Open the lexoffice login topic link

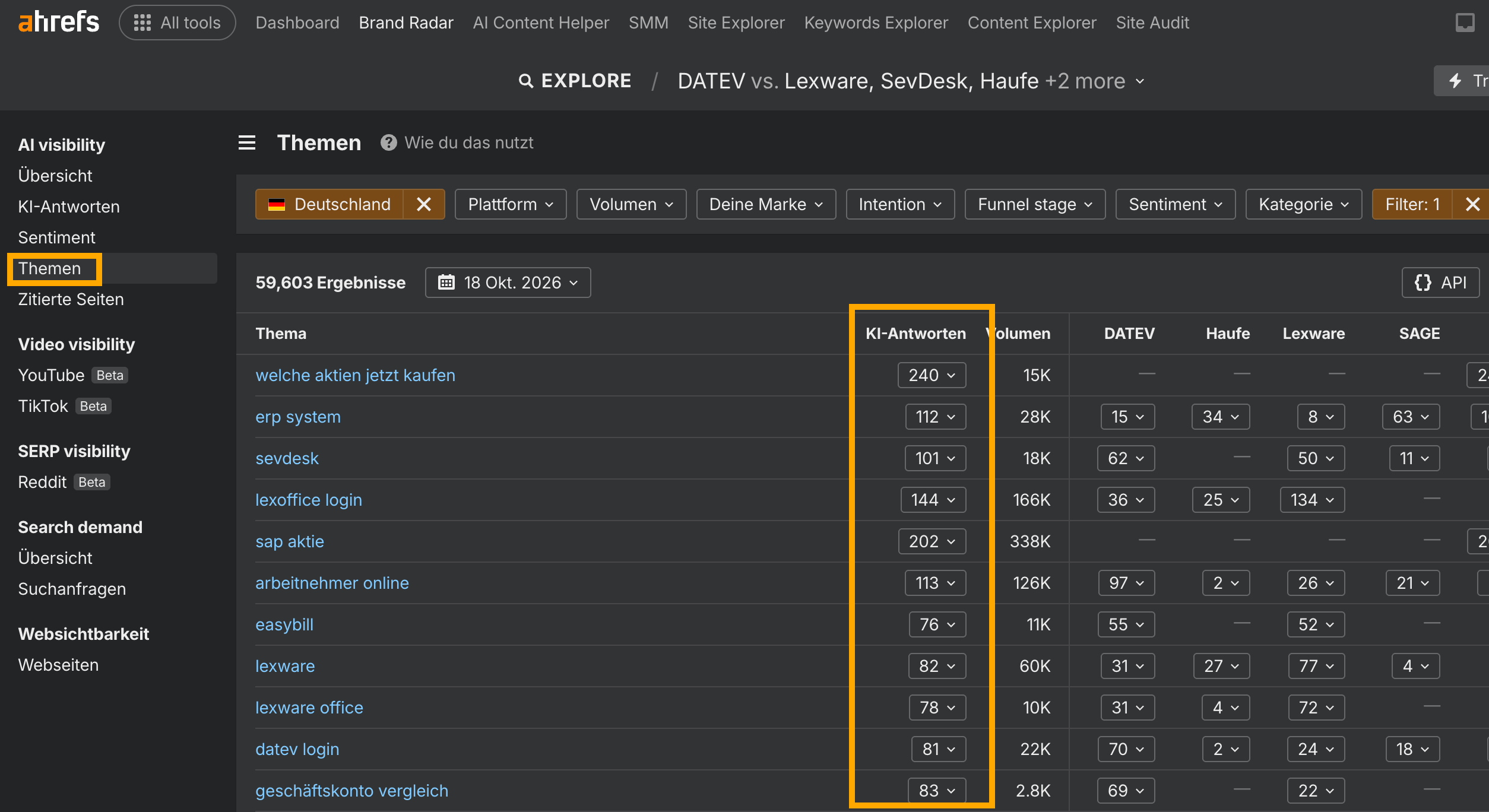(x=309, y=500)
